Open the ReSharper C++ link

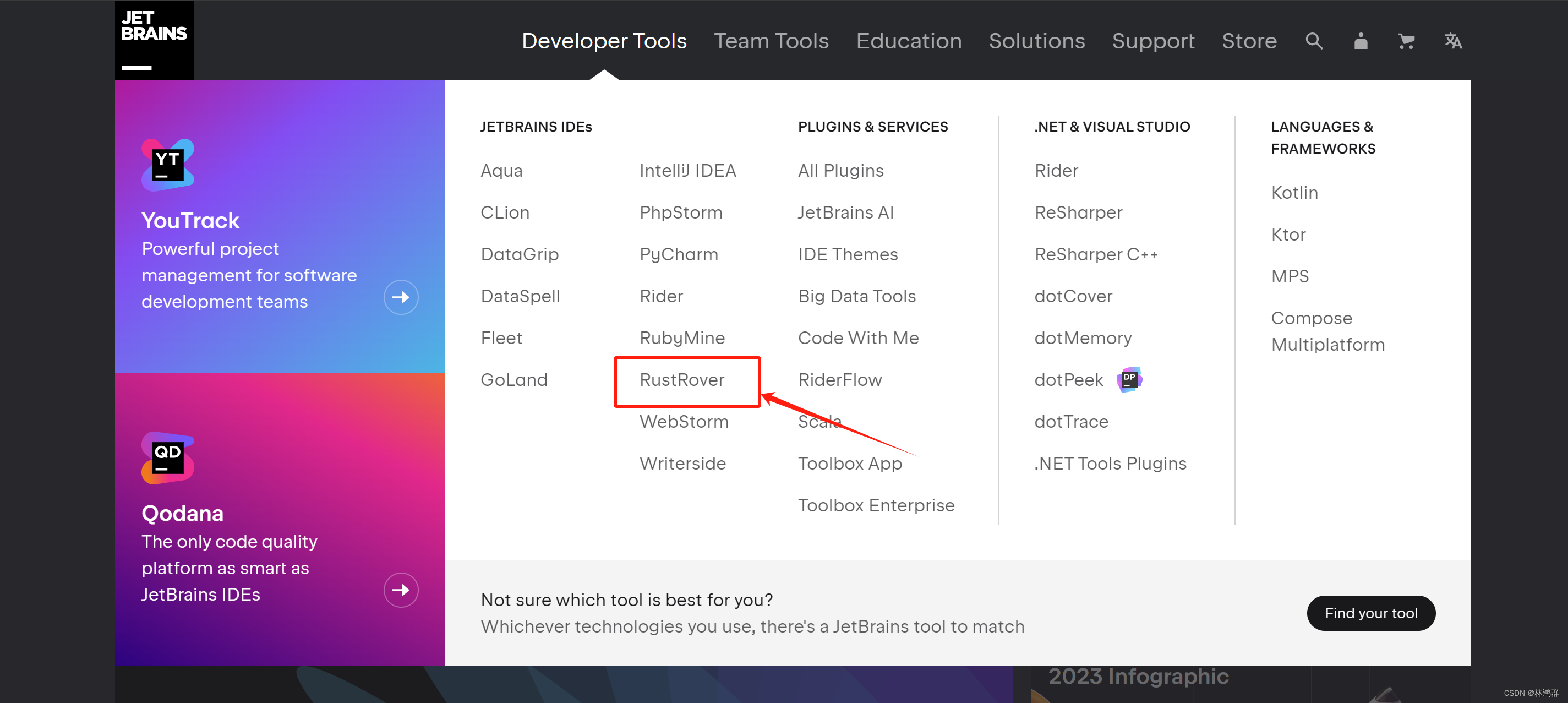click(x=1096, y=254)
